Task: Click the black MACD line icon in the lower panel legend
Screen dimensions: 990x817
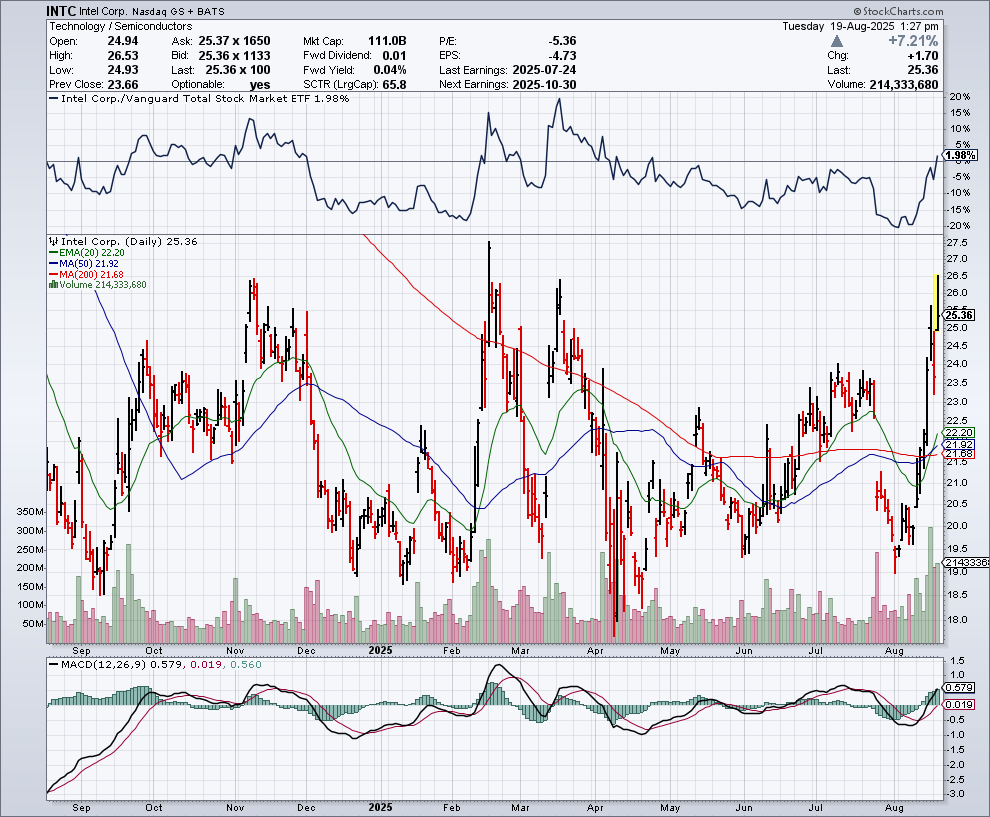Action: pyautogui.click(x=53, y=665)
